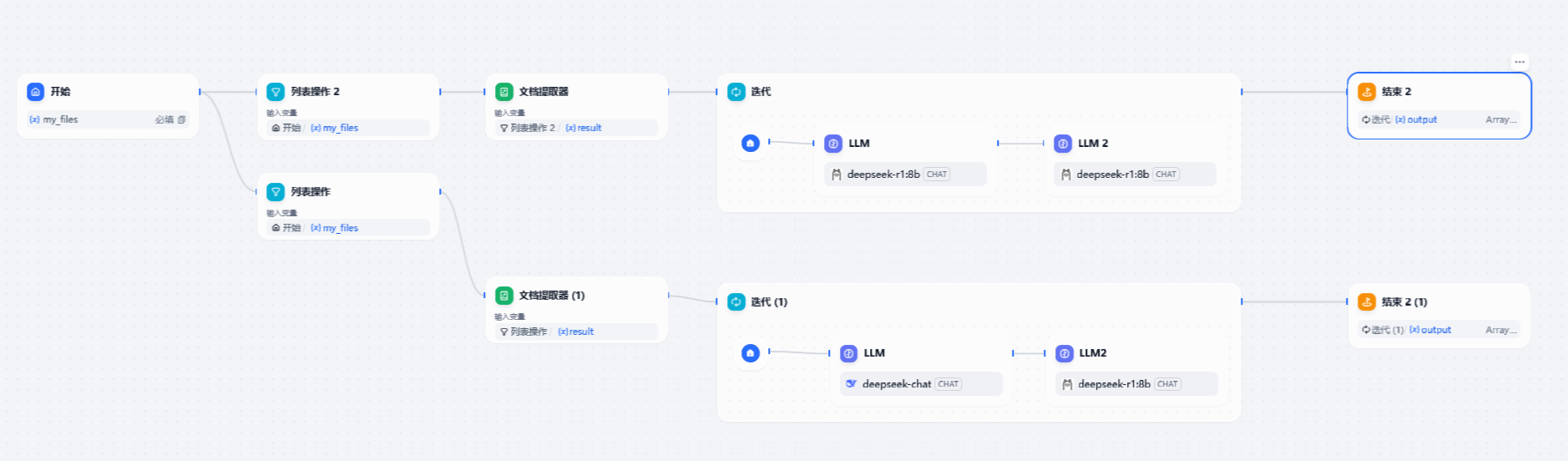Open the three-dot menu above 结束 2
This screenshot has height=461, width=1568.
(1520, 62)
